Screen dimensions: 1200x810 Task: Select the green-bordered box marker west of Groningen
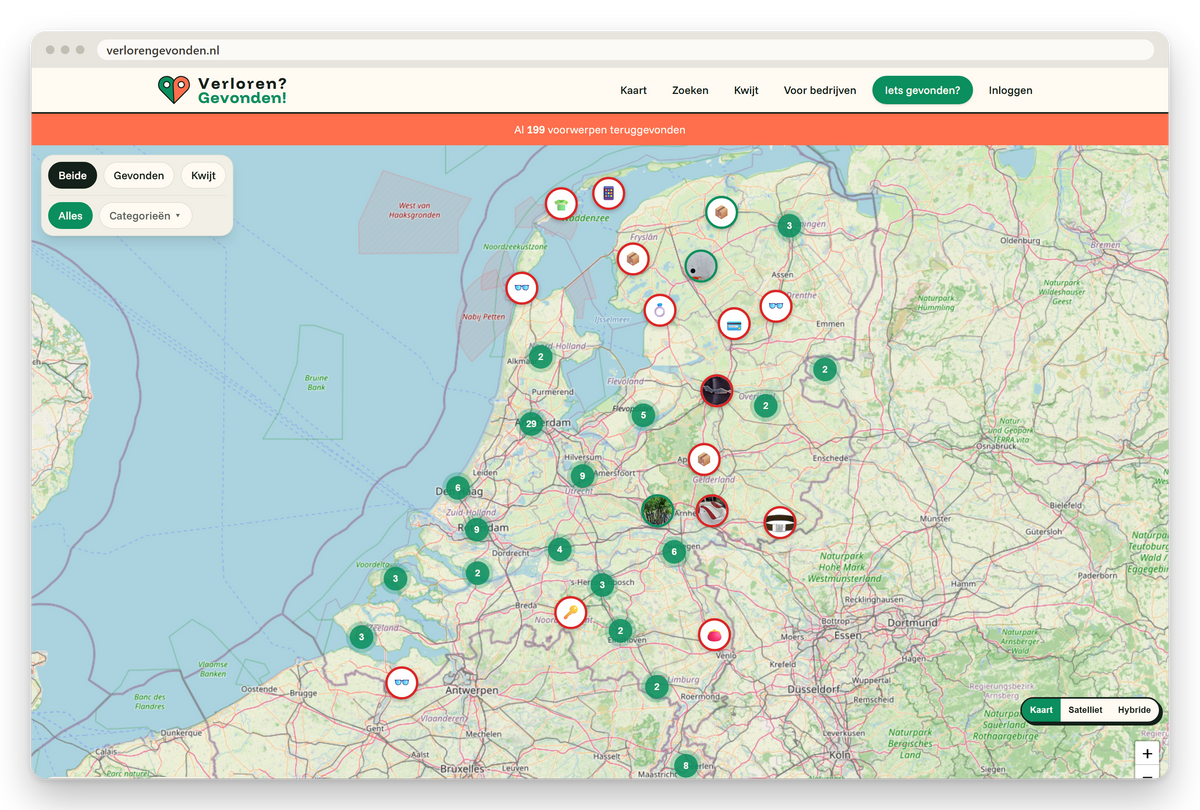(721, 212)
